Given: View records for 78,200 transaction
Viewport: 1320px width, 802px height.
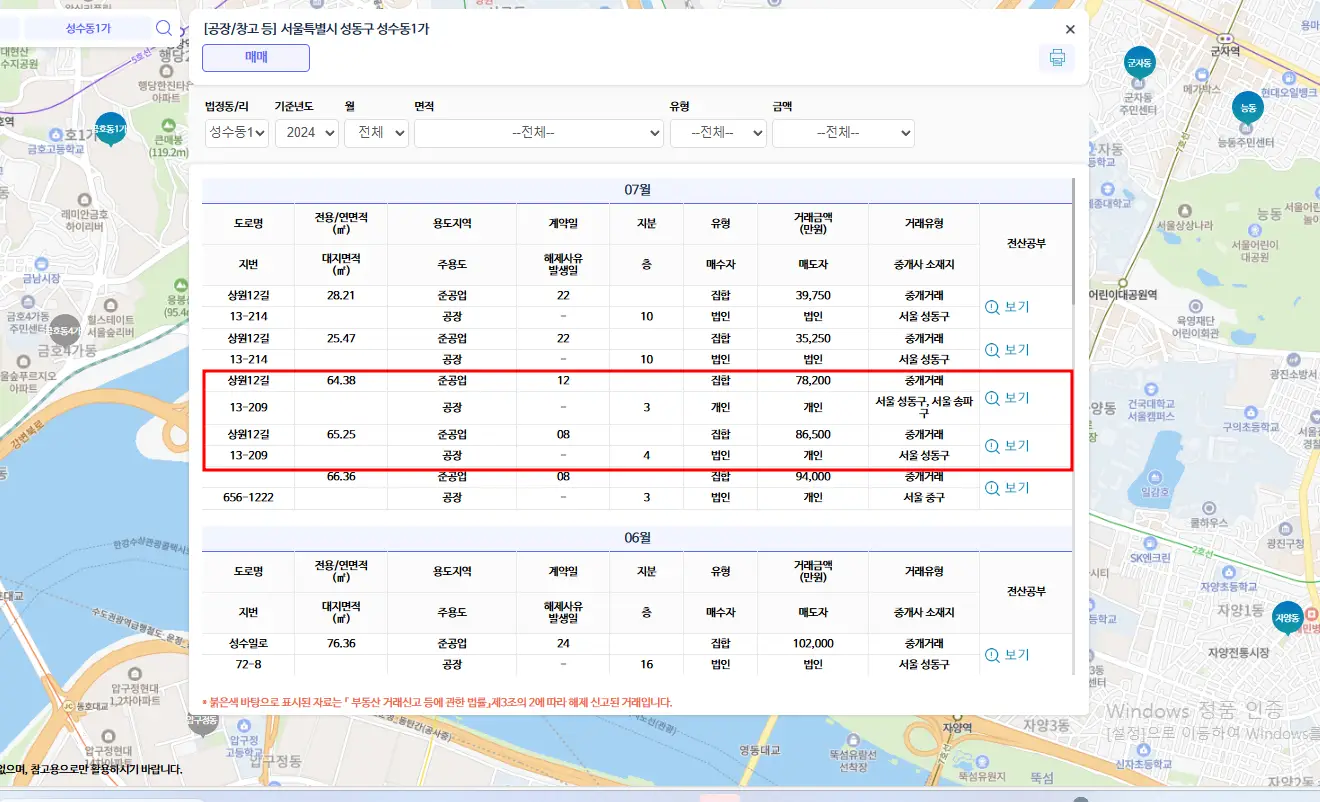Looking at the screenshot, I should point(1007,398).
